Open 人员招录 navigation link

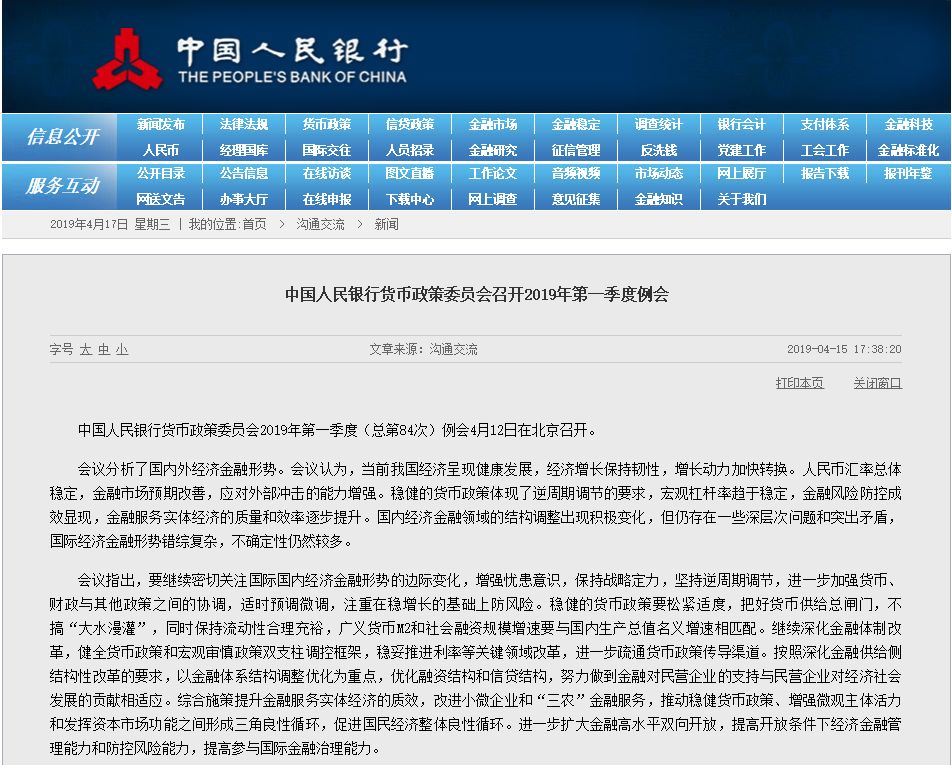(410, 150)
